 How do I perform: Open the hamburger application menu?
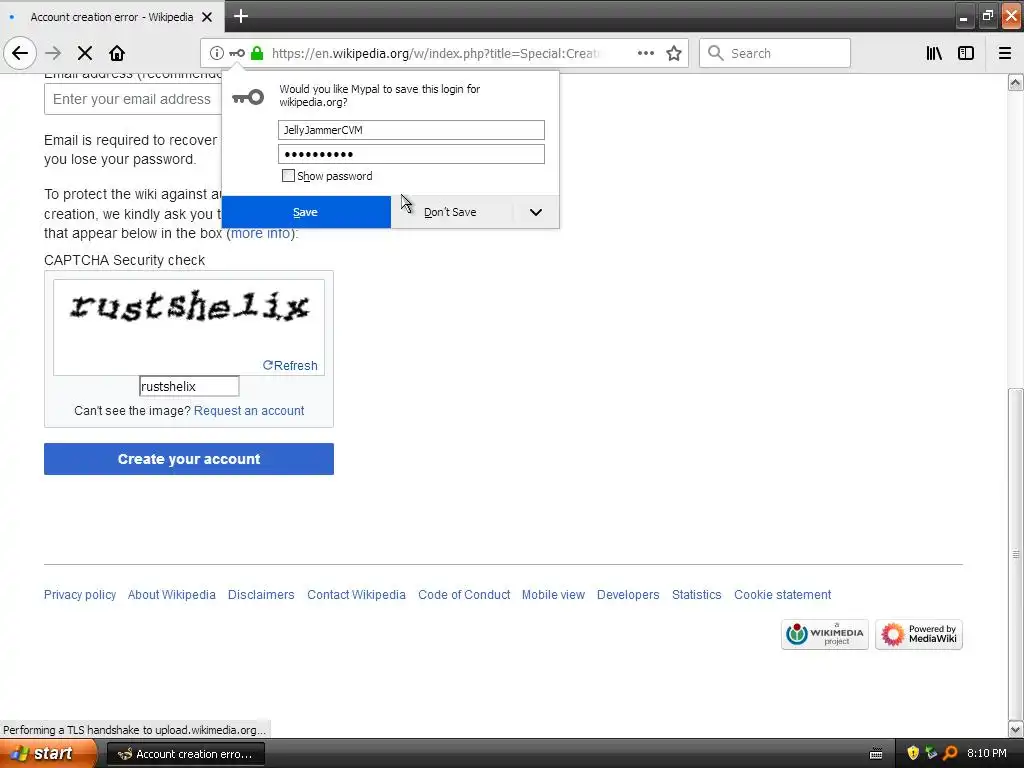1005,53
